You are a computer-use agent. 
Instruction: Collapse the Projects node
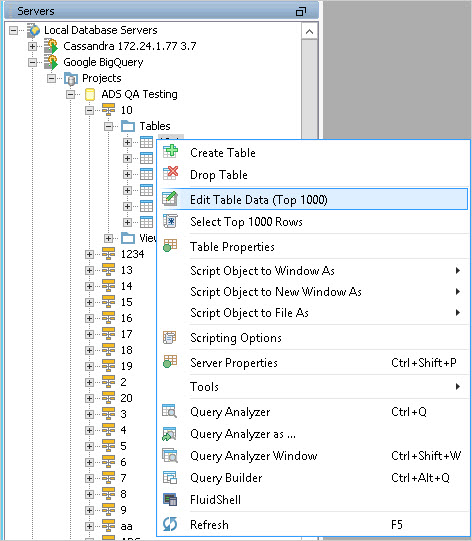(51, 78)
